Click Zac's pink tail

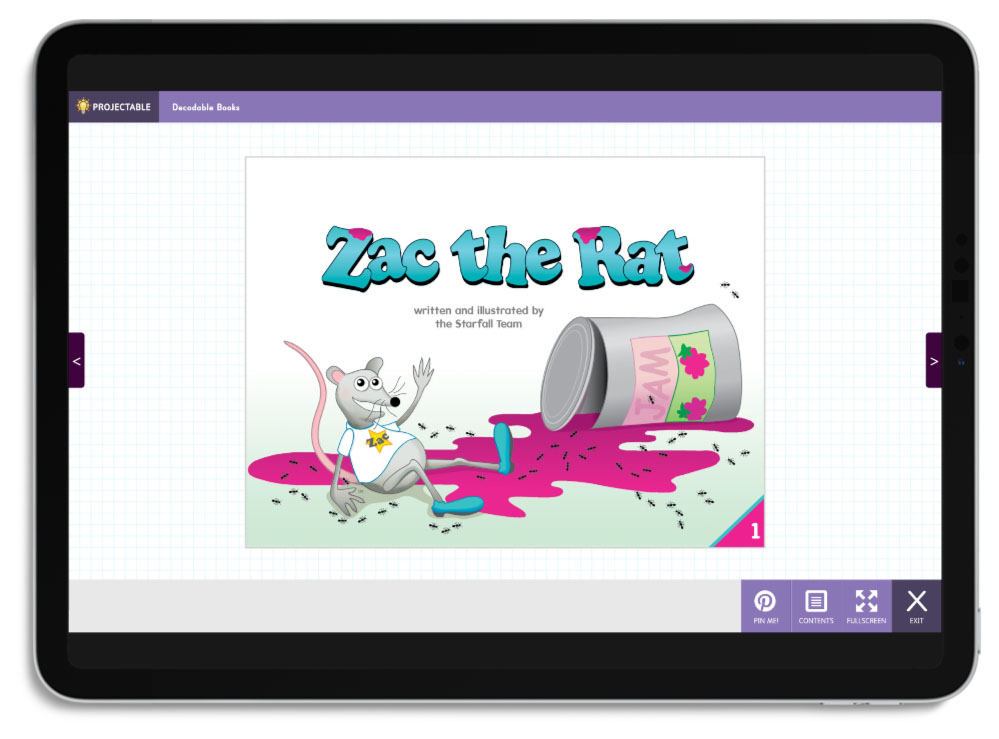[305, 380]
